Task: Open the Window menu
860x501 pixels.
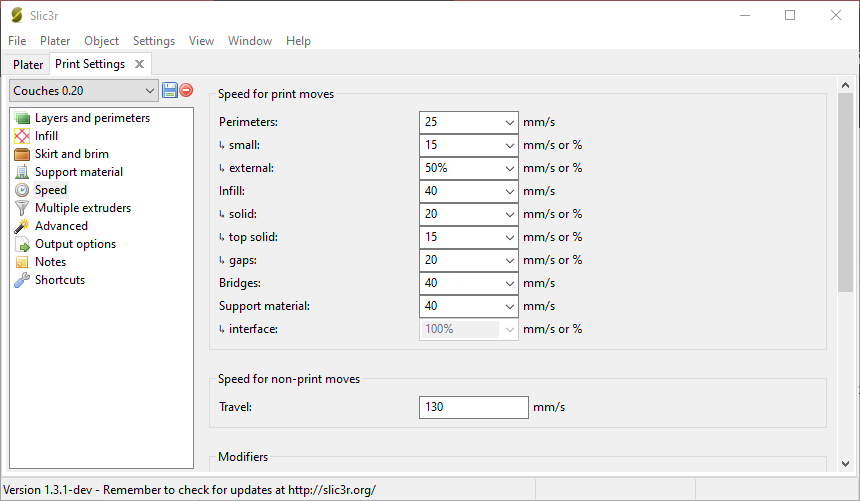Action: click(250, 41)
